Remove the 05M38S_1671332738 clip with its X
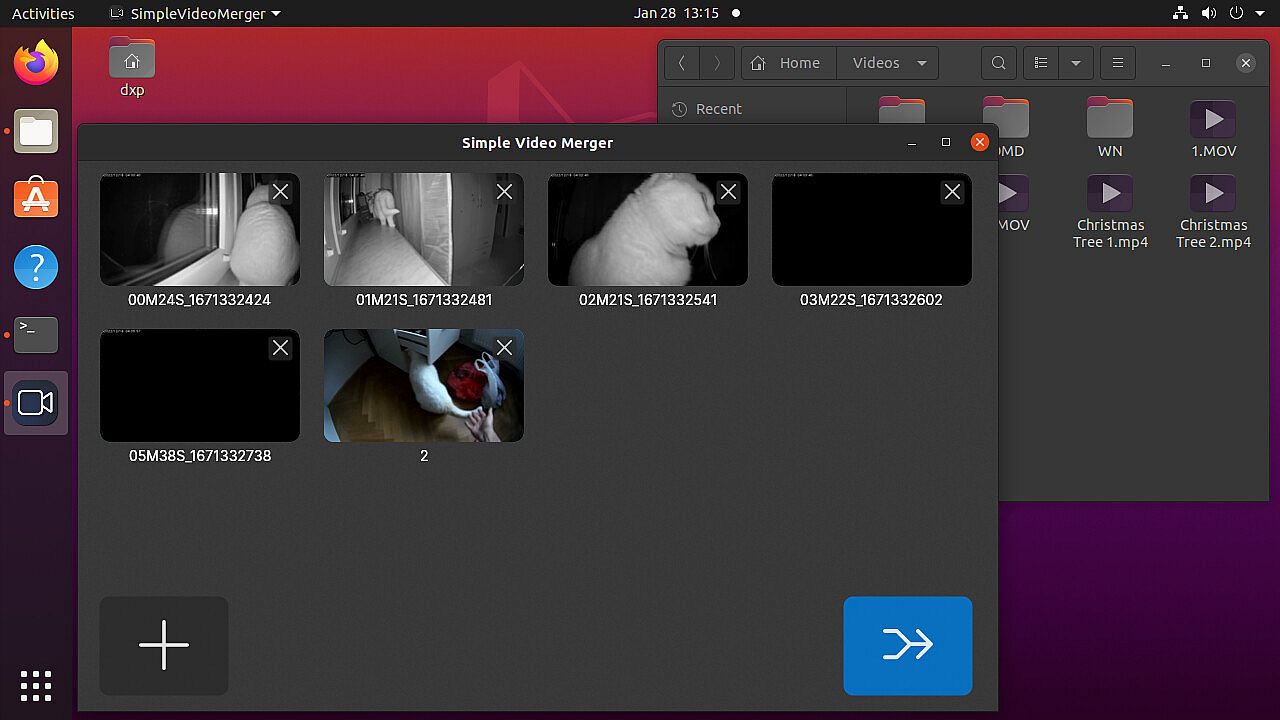The height and width of the screenshot is (720, 1280). point(280,348)
